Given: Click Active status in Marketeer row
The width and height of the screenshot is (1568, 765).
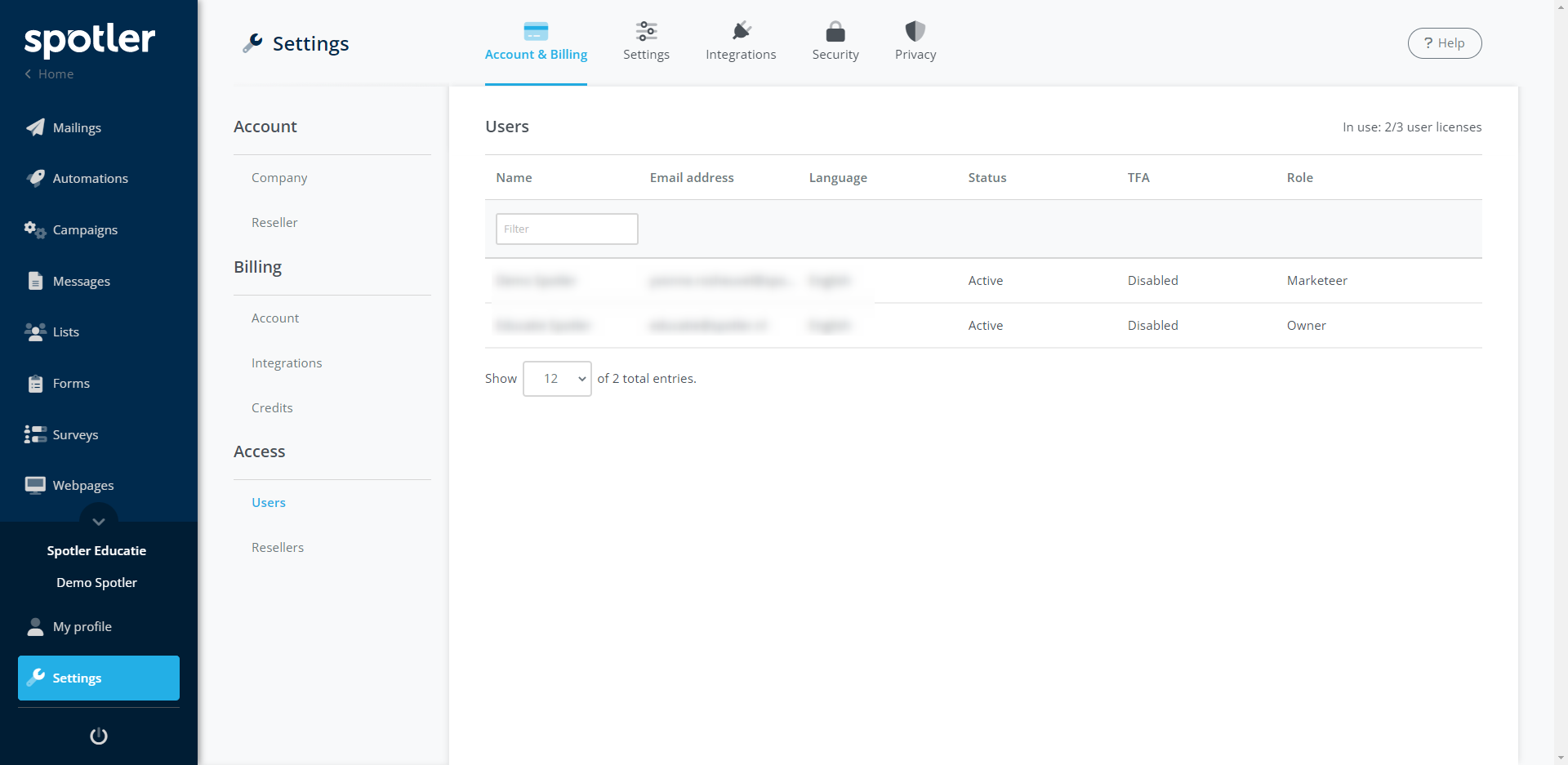Looking at the screenshot, I should click(986, 281).
